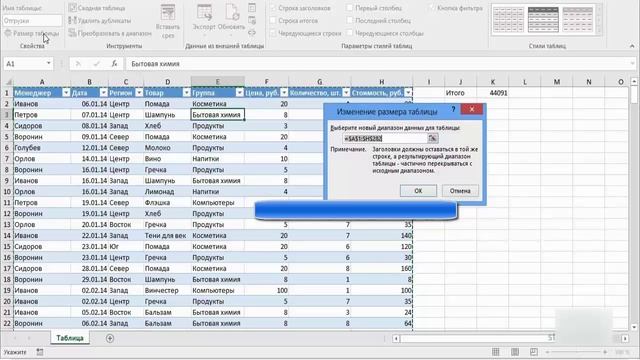Toggle the Строка заголовков checkbox

click(273, 8)
